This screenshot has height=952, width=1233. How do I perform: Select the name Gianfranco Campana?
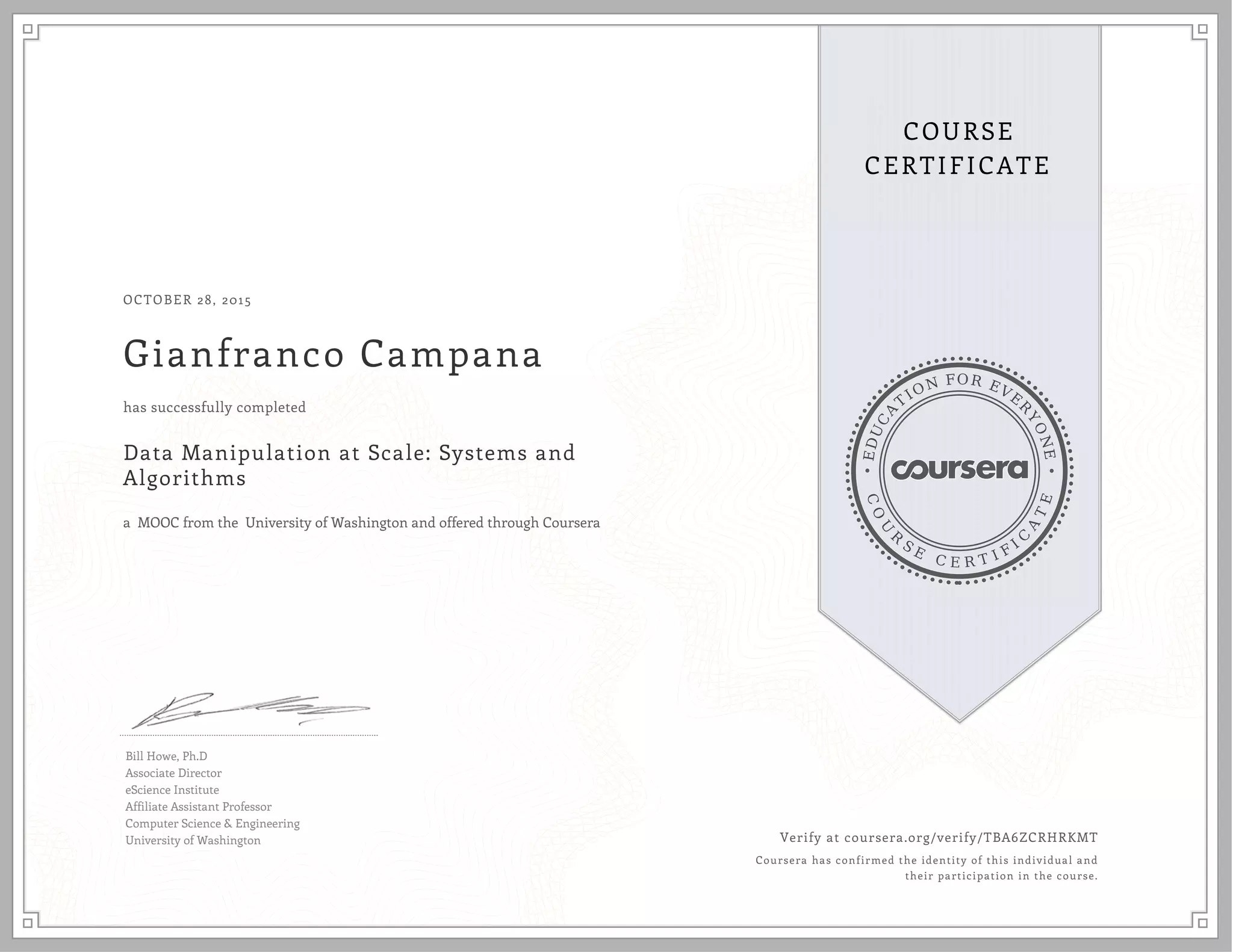pyautogui.click(x=333, y=354)
